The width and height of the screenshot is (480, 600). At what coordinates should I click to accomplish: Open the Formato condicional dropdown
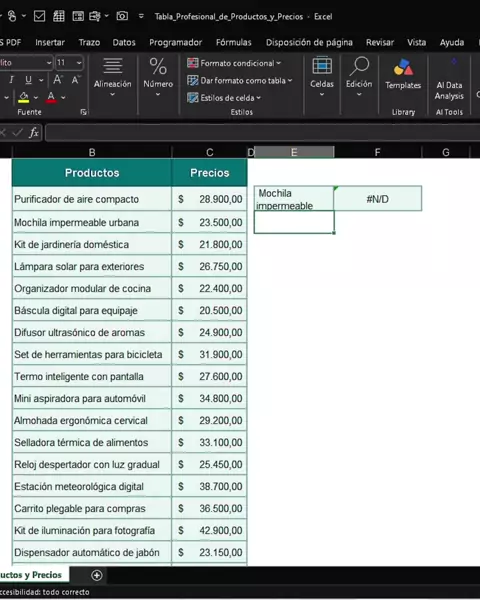[x=234, y=63]
